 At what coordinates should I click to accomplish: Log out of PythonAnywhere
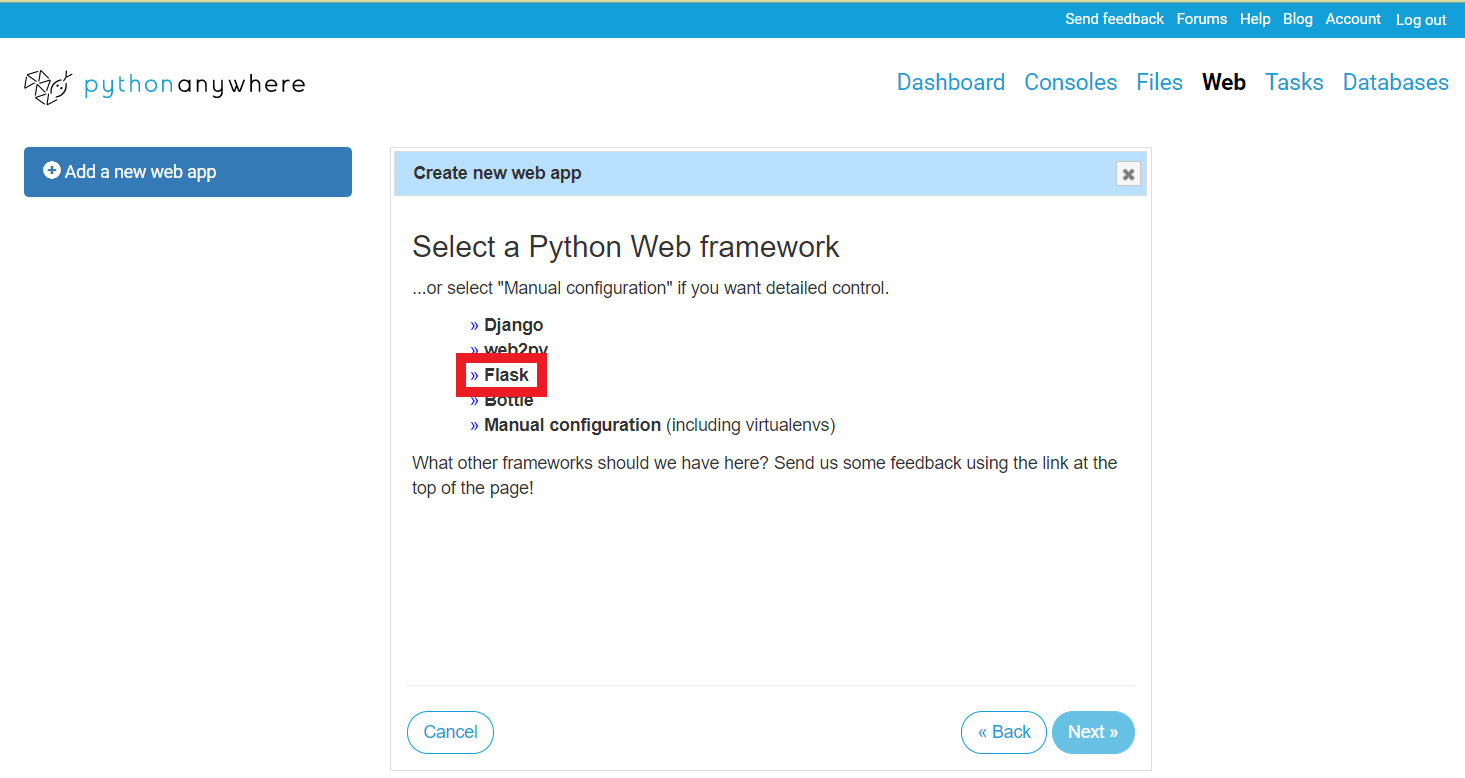click(1421, 20)
